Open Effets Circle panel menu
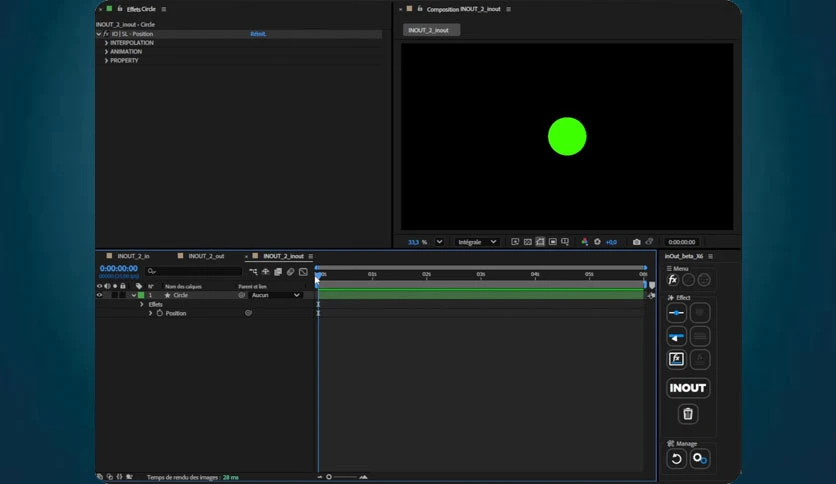Screen dimensions: 836x484 164,9
